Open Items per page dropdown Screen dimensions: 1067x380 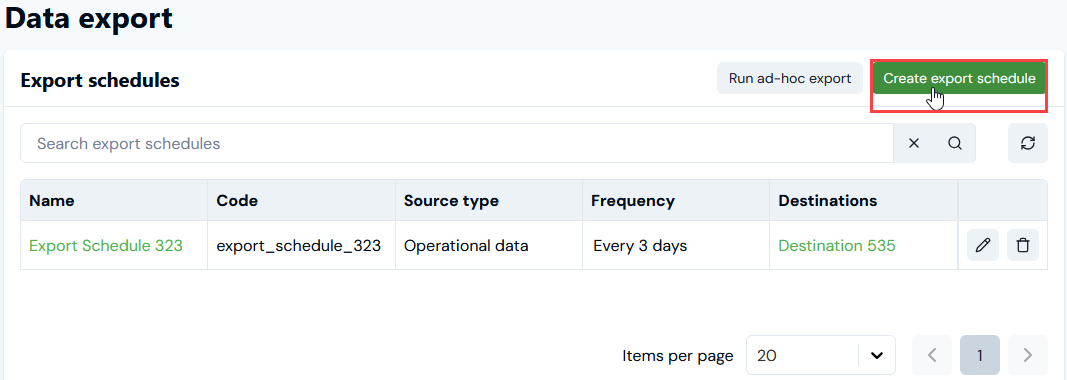[x=820, y=355]
